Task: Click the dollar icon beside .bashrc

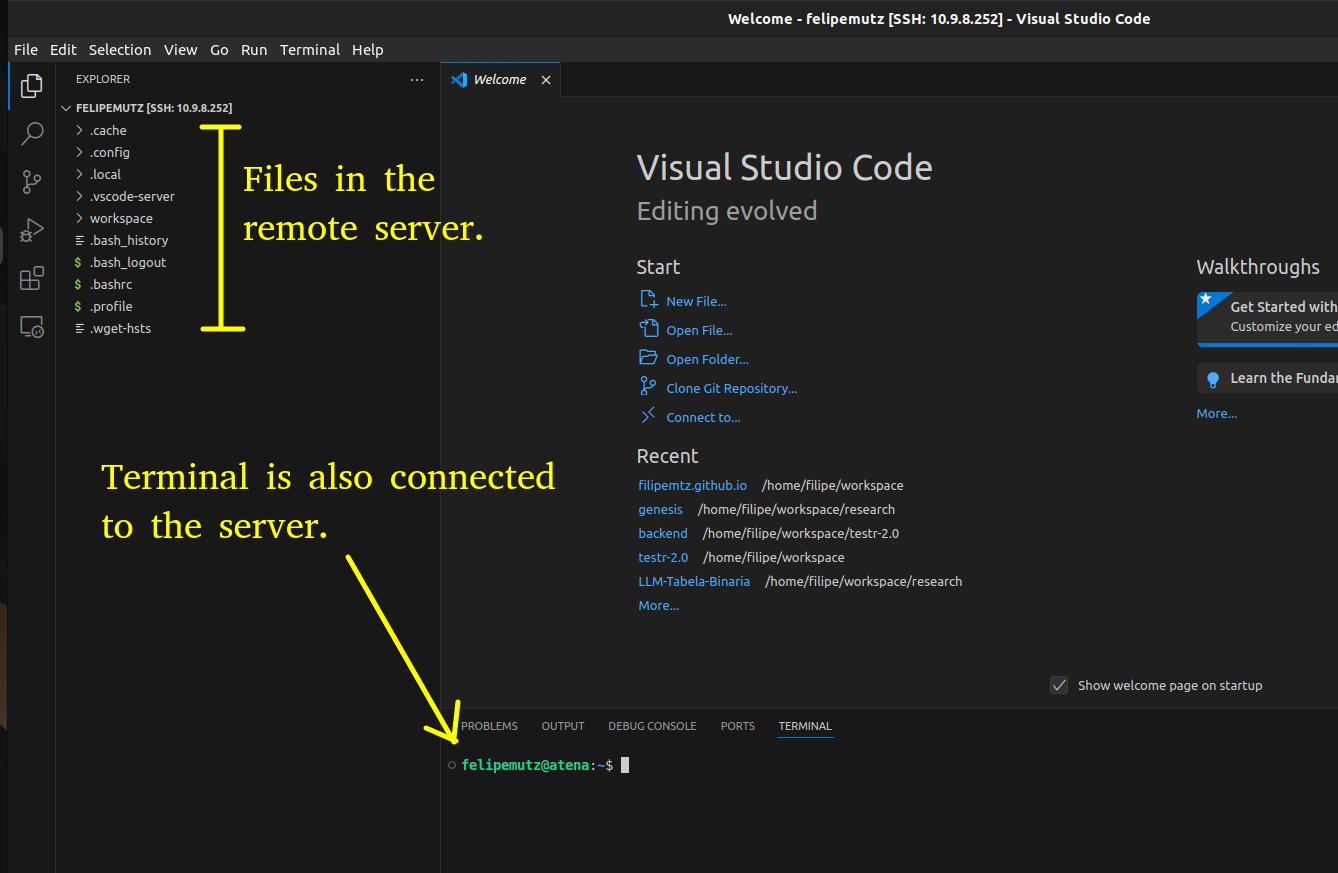Action: tap(78, 284)
